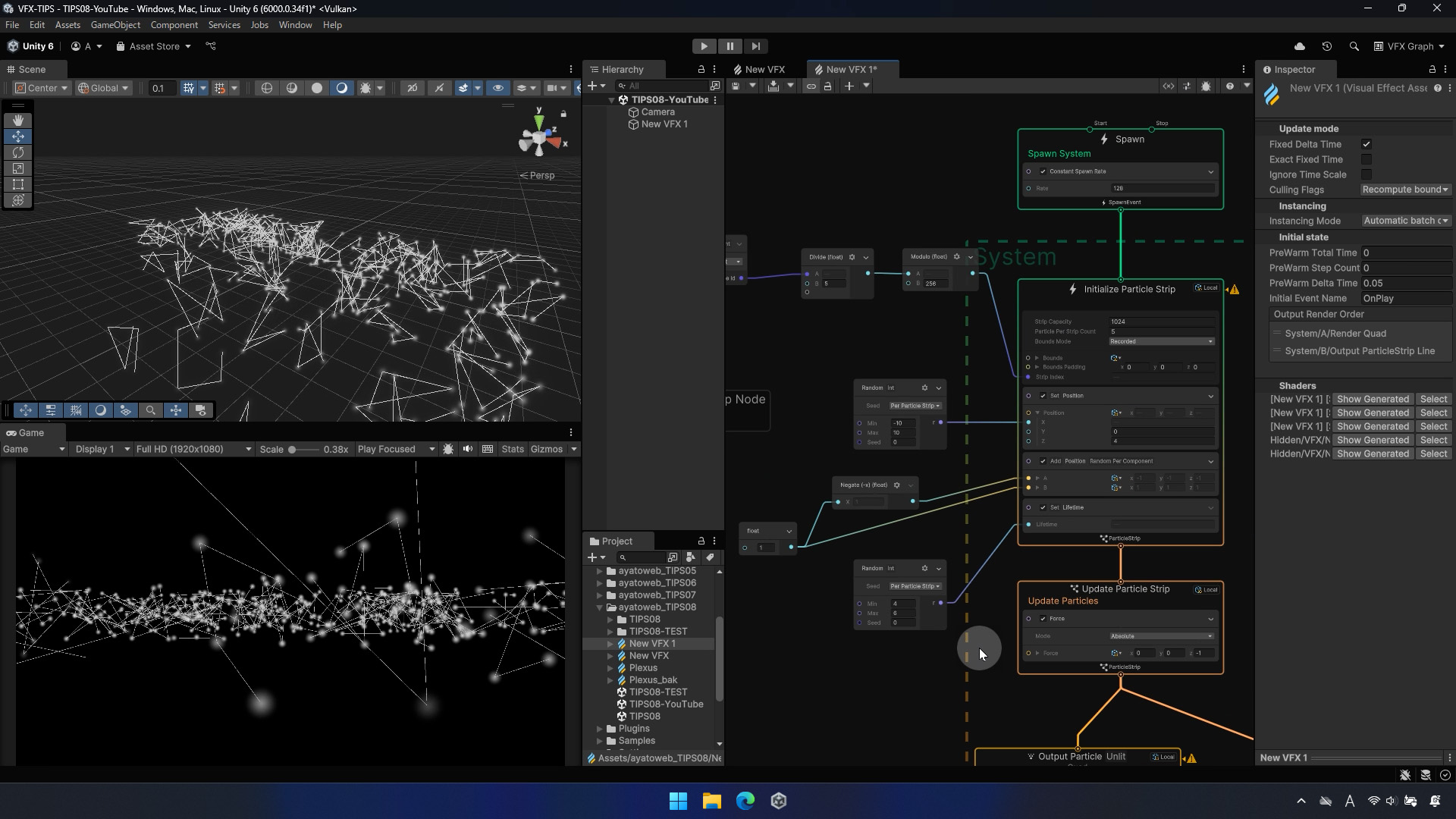Open the GameObject menu
The height and width of the screenshot is (819, 1456).
pyautogui.click(x=115, y=25)
